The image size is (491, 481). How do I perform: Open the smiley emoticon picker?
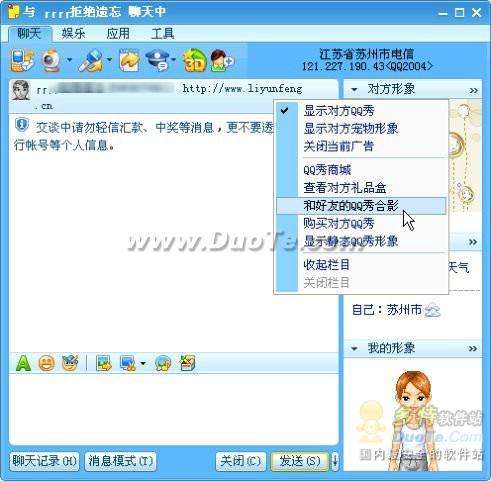(47, 363)
